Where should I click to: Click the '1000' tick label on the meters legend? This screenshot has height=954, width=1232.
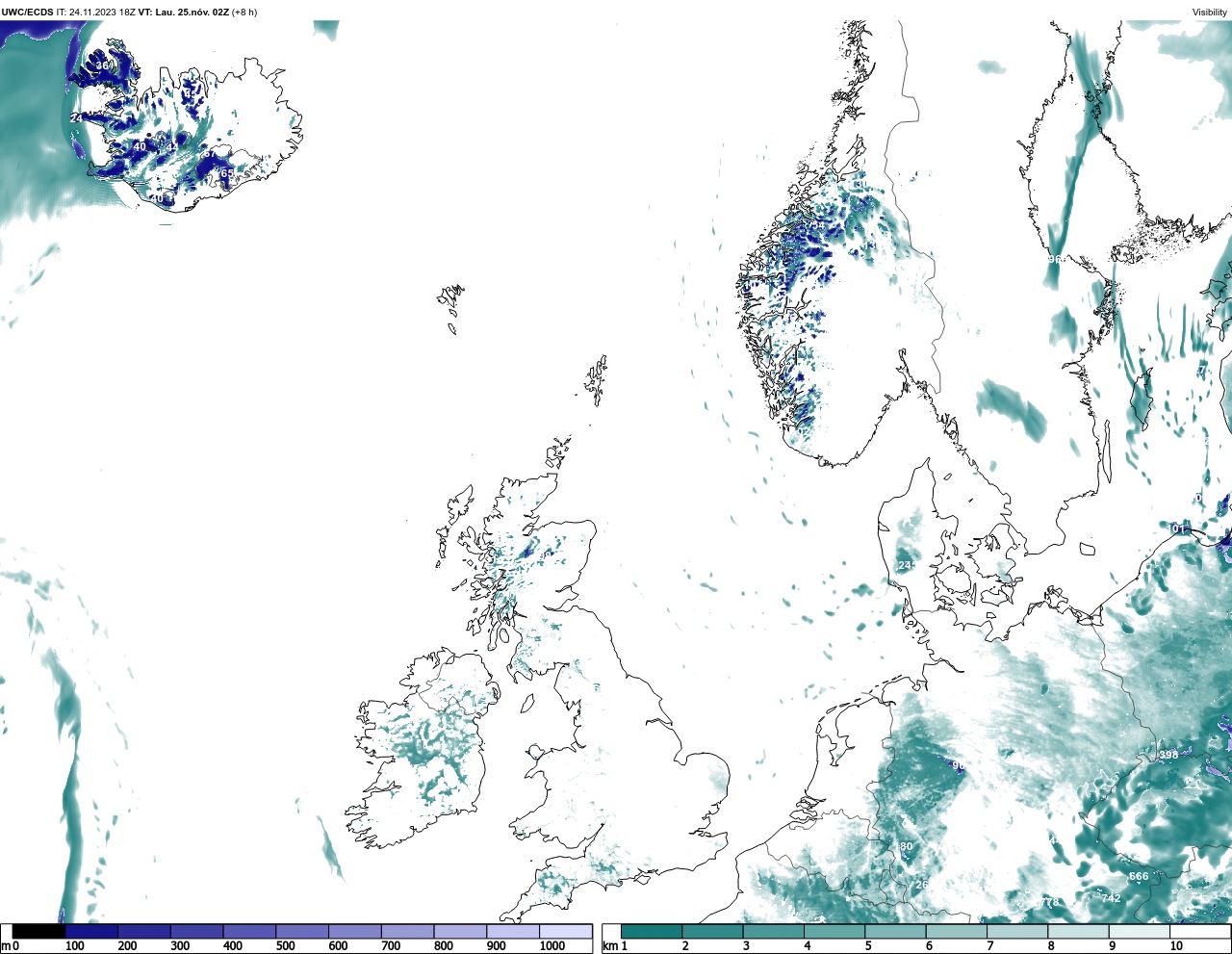(x=552, y=946)
